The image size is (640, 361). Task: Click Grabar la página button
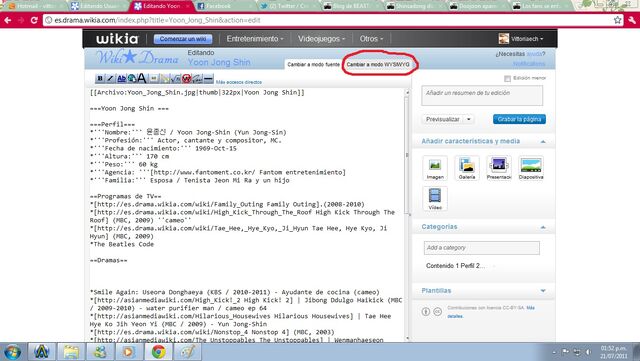(519, 119)
